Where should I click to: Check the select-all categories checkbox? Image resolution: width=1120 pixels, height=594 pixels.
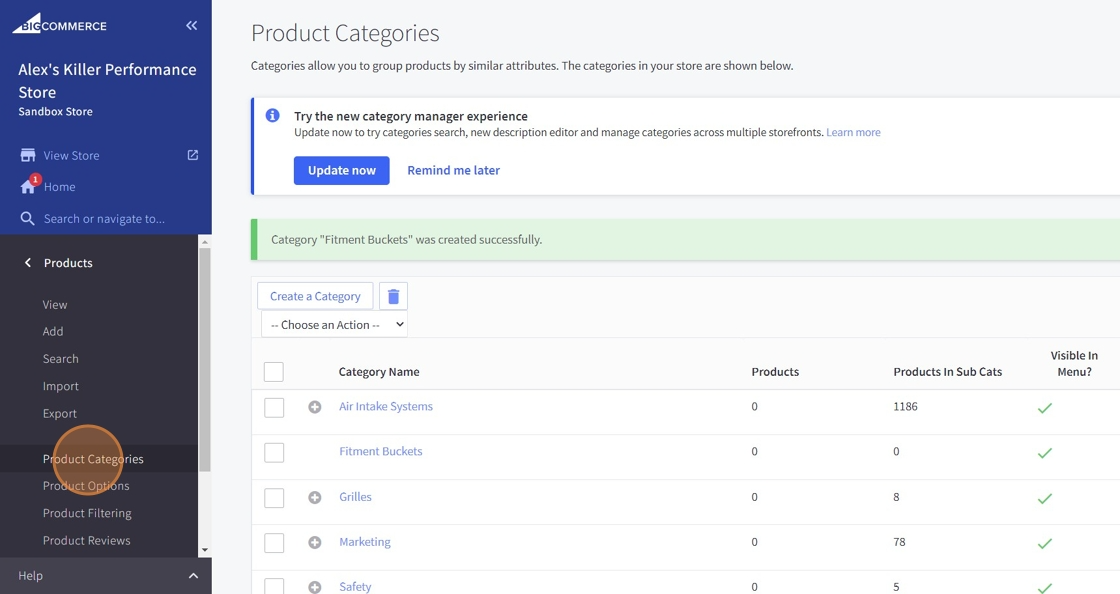[x=274, y=372]
